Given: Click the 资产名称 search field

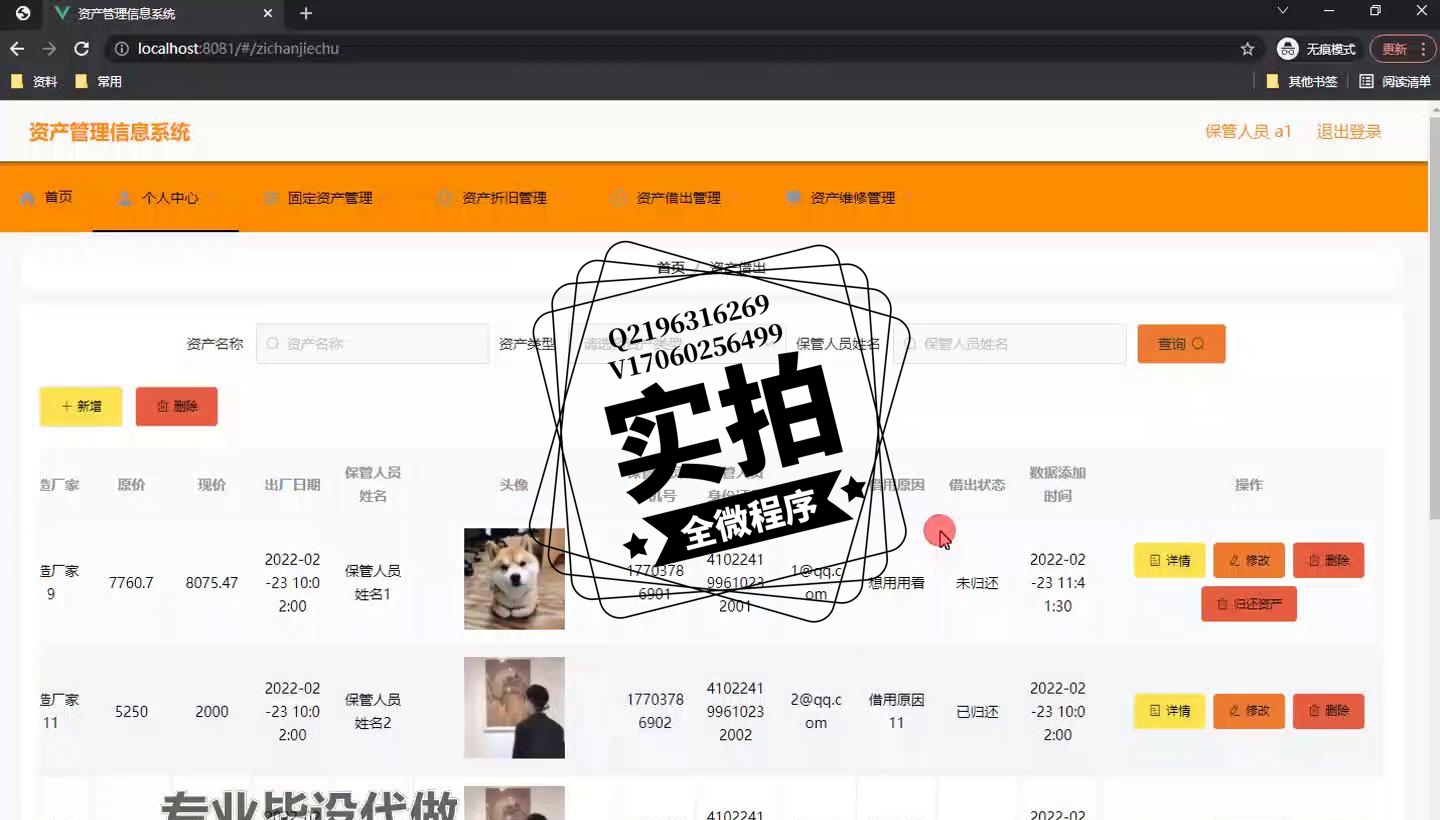Looking at the screenshot, I should point(372,344).
